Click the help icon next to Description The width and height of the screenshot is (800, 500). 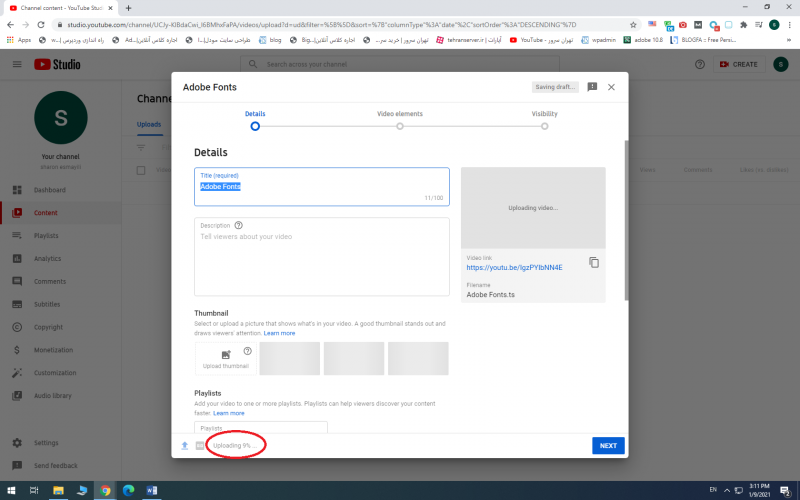coord(238,226)
